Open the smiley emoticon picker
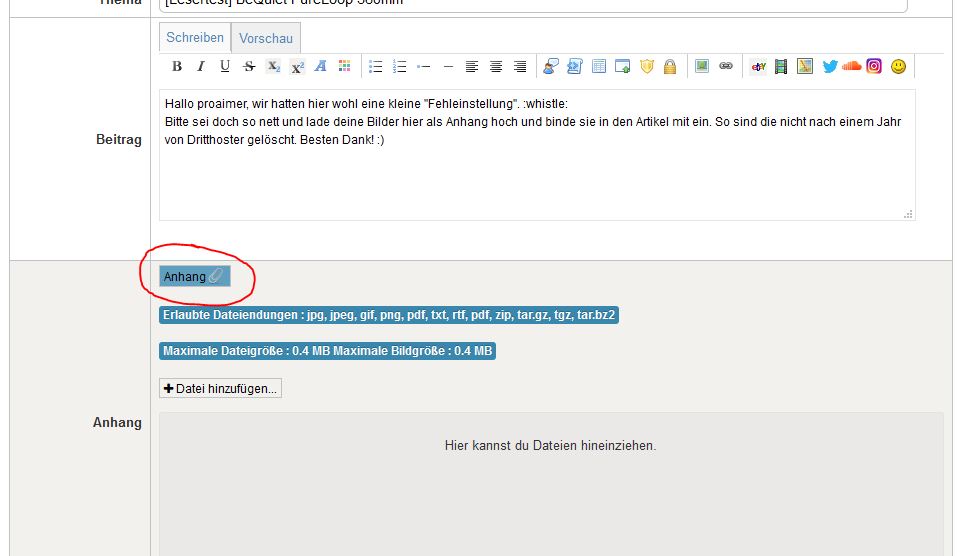The image size is (966, 556). pyautogui.click(x=898, y=67)
